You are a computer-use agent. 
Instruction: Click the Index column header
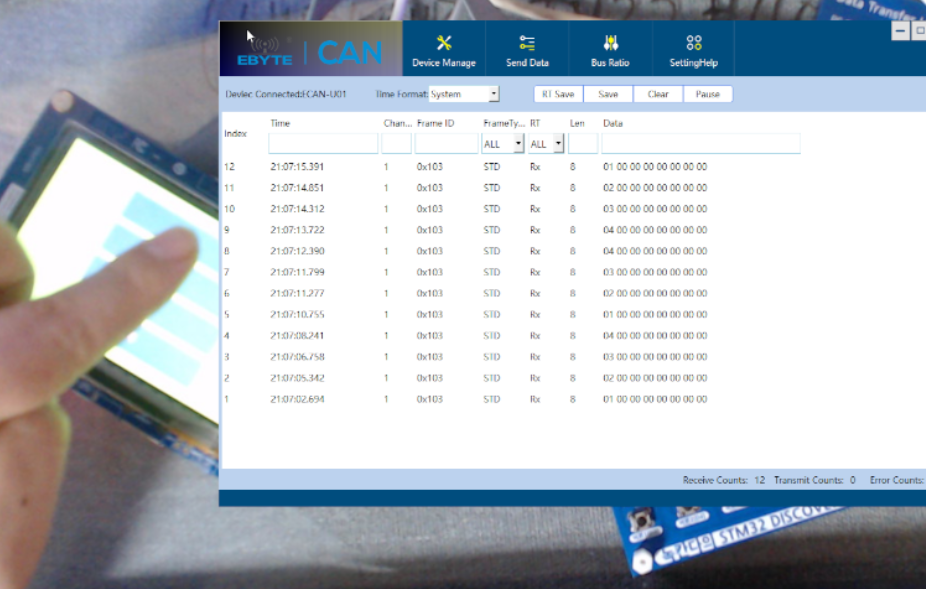[x=235, y=134]
